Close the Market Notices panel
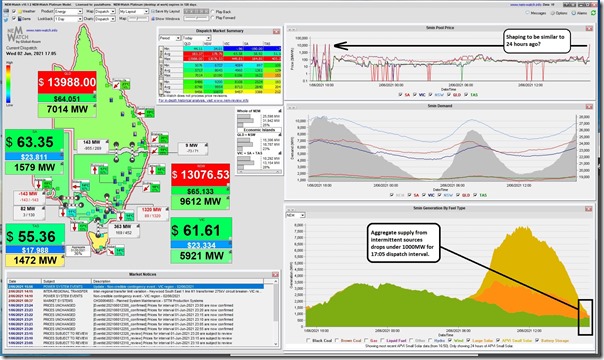This screenshot has width=604, height=360. [275, 275]
